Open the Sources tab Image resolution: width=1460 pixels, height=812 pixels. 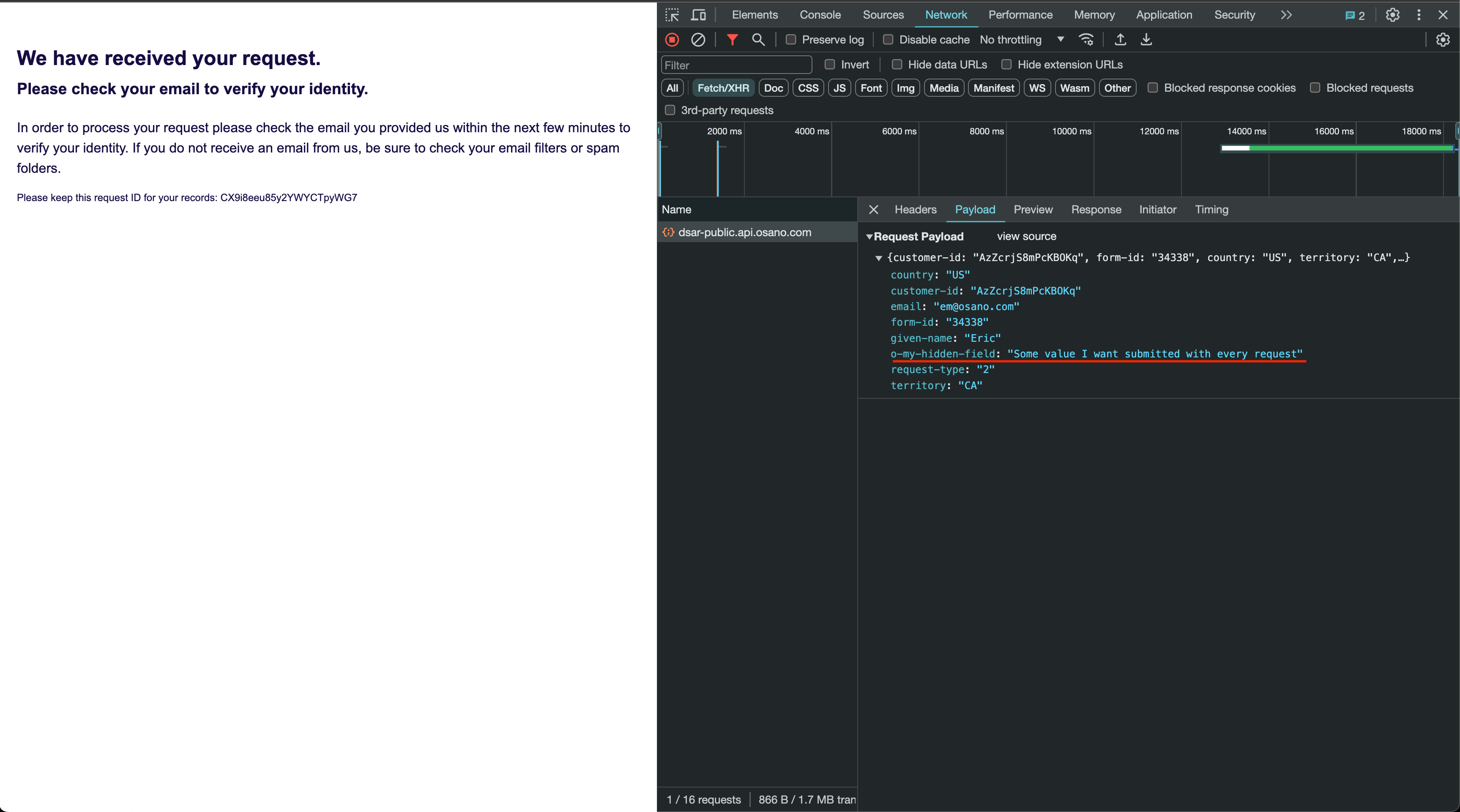tap(883, 15)
